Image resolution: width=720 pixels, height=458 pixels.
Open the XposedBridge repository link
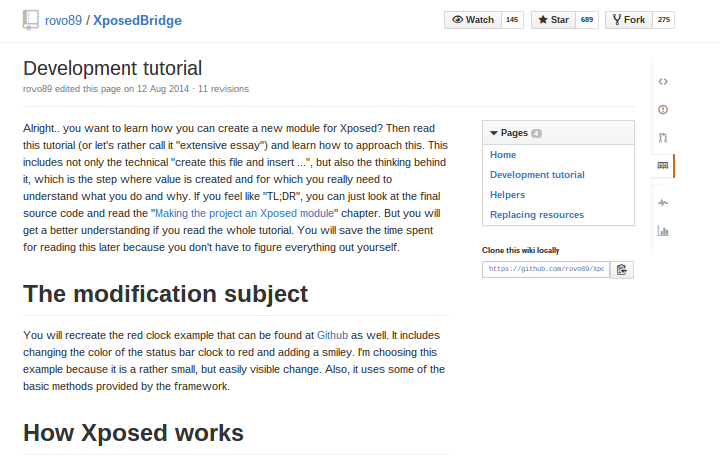point(137,21)
